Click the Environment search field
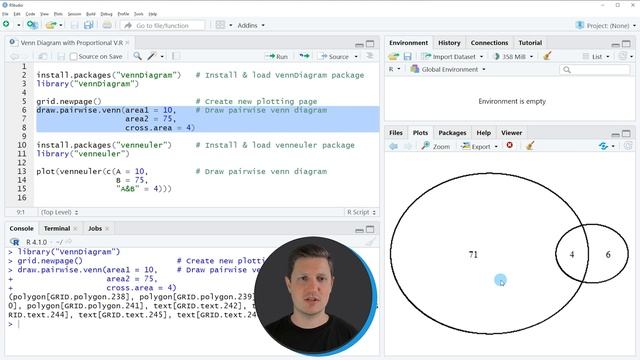The image size is (640, 360). (595, 70)
